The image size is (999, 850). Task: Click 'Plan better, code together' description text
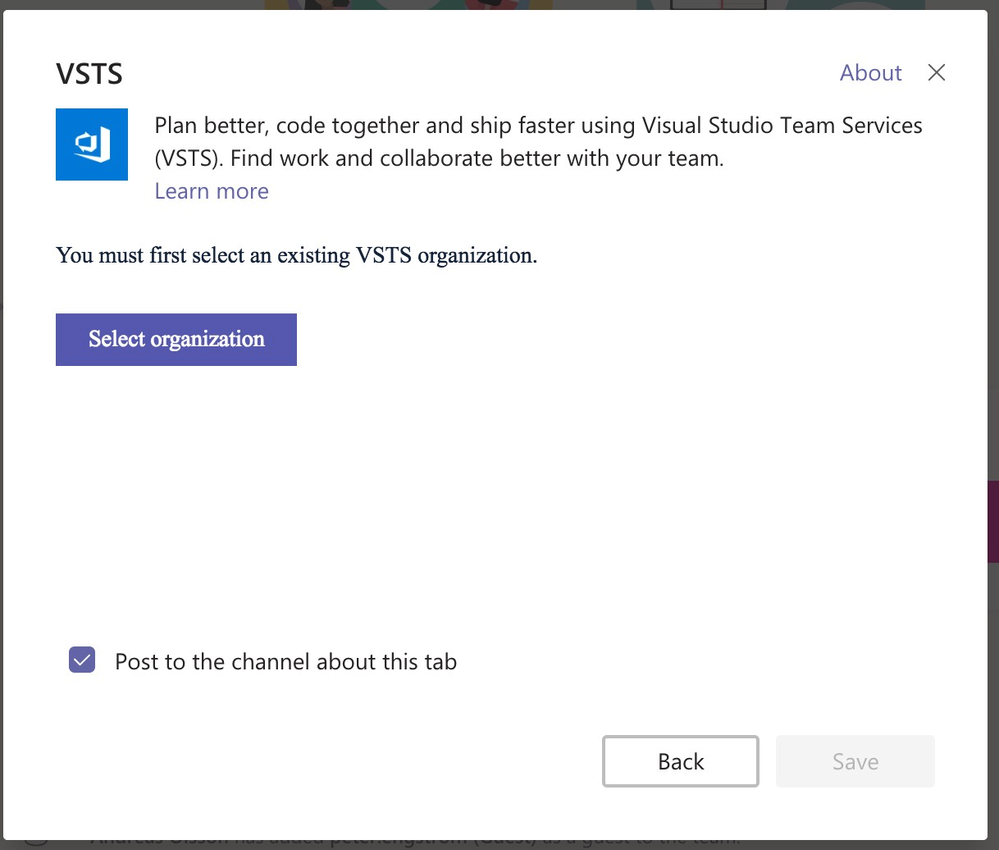(538, 141)
